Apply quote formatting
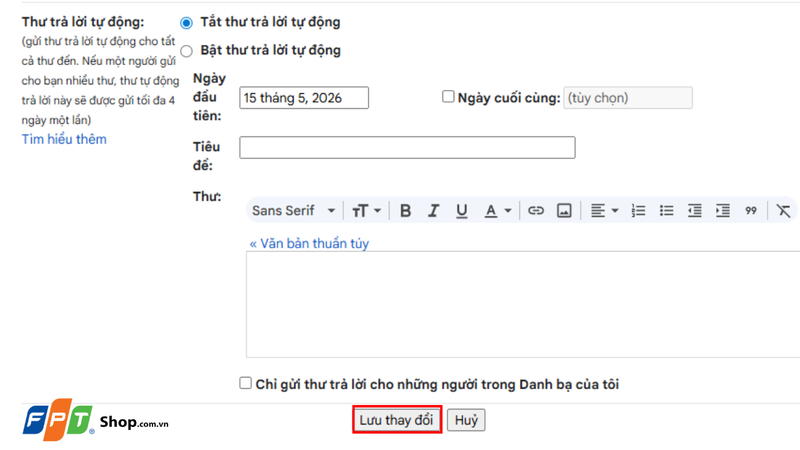The width and height of the screenshot is (800, 450). point(751,211)
